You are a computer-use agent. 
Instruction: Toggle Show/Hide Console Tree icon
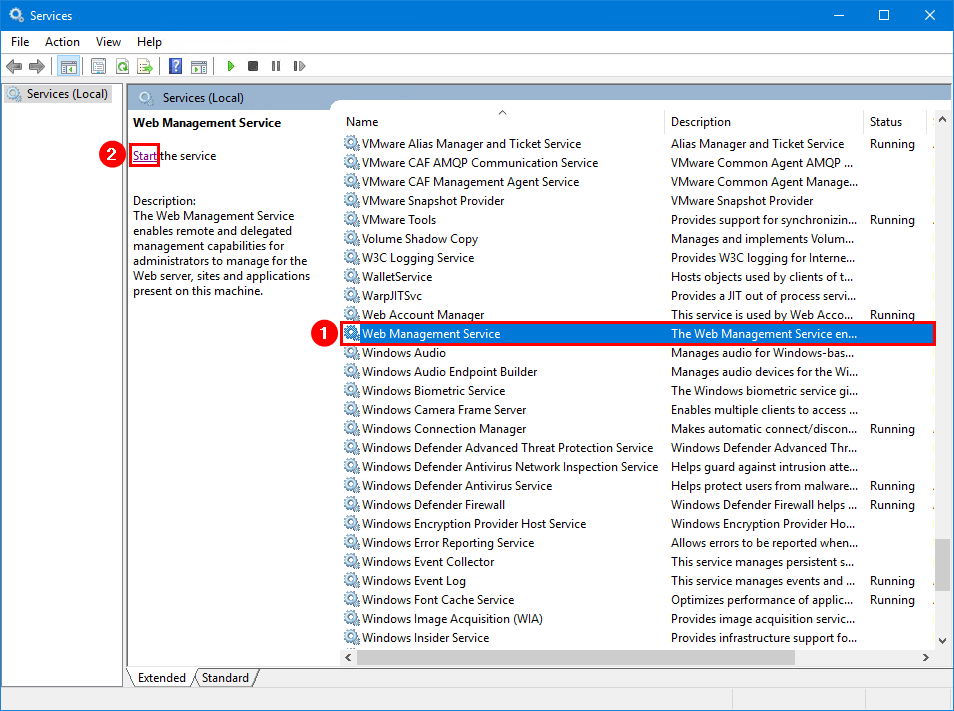point(69,66)
